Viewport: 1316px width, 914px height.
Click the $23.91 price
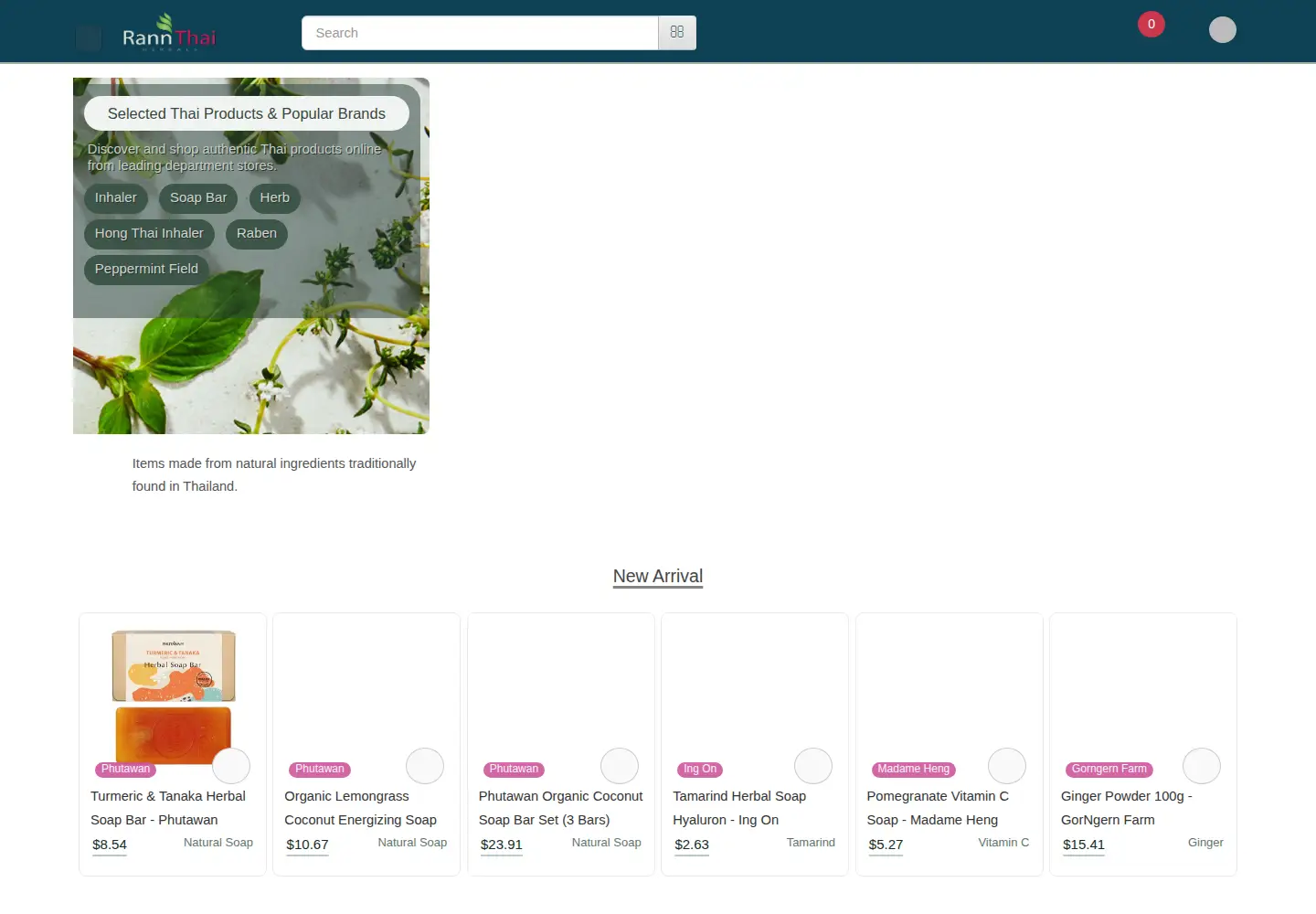(x=502, y=845)
